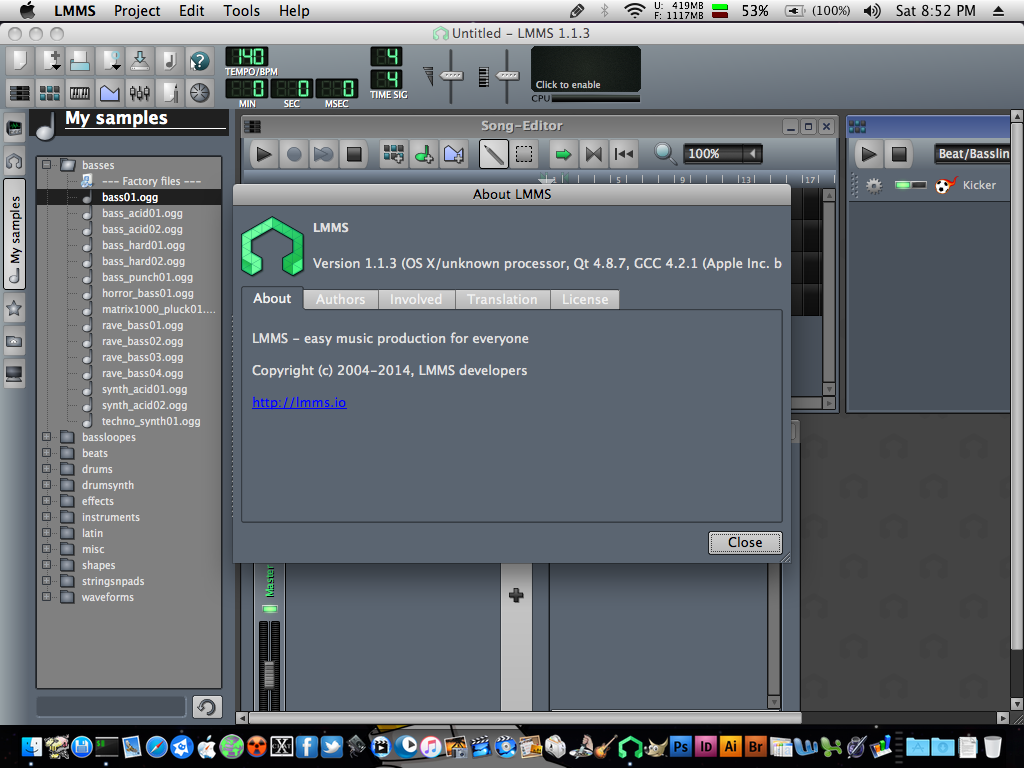Expand the effects folder
The height and width of the screenshot is (768, 1024).
(46, 500)
